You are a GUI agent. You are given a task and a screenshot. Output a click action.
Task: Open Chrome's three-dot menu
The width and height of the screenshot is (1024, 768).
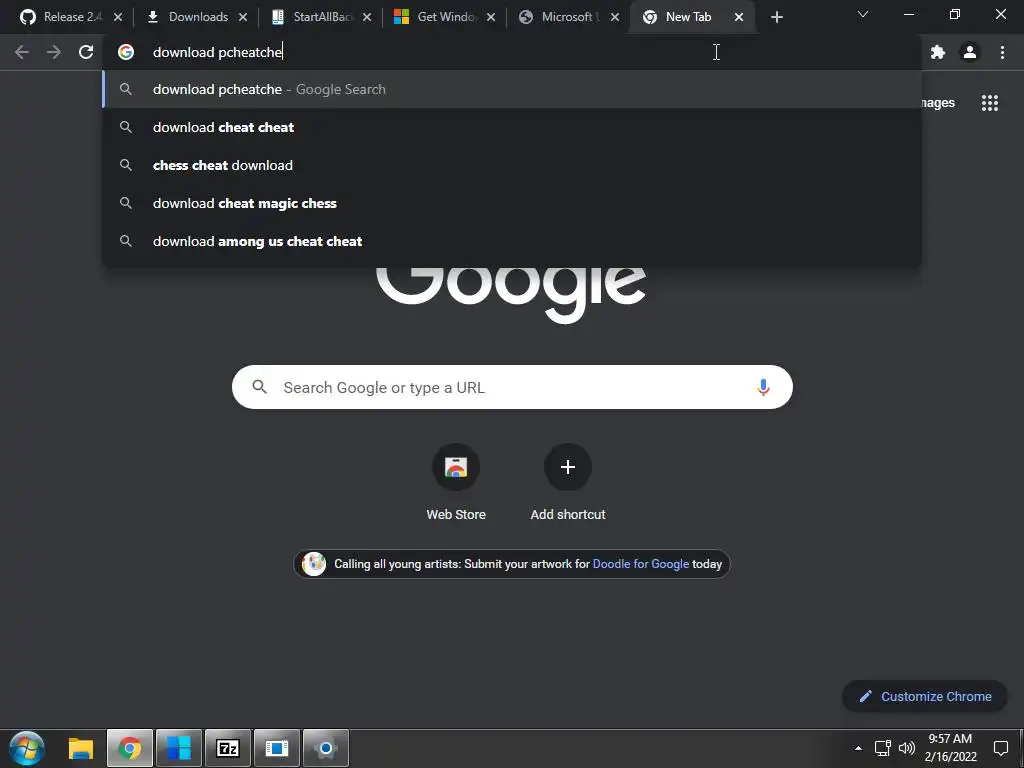pos(1002,52)
